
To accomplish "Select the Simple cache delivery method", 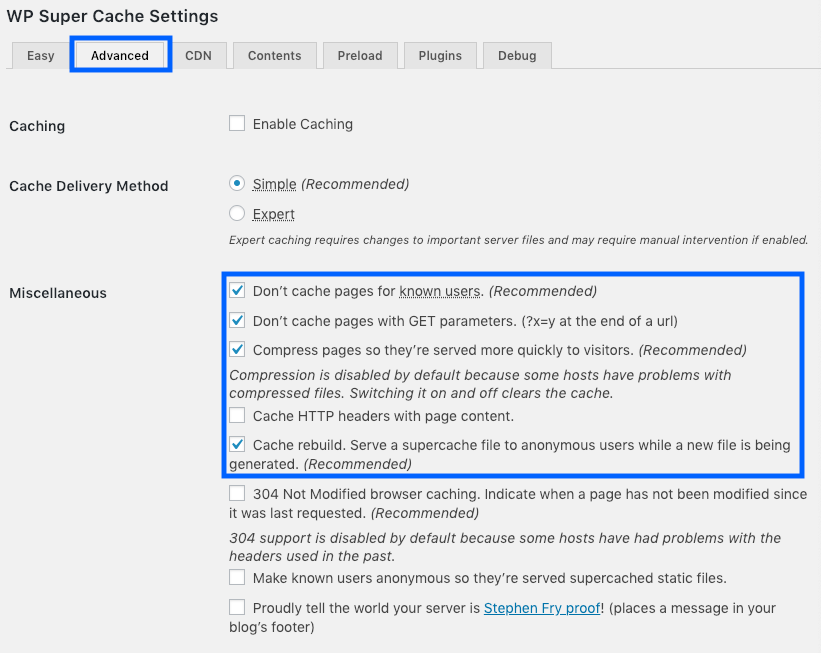I will tap(237, 184).
